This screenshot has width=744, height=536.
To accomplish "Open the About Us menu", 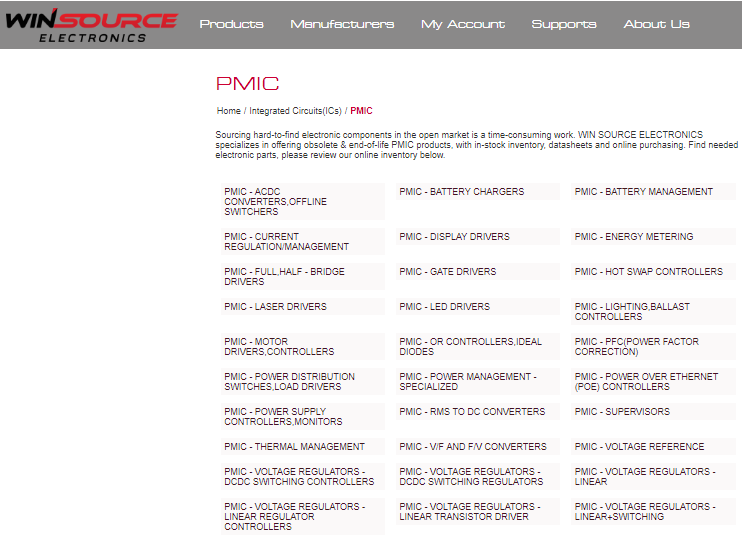I will click(x=656, y=24).
